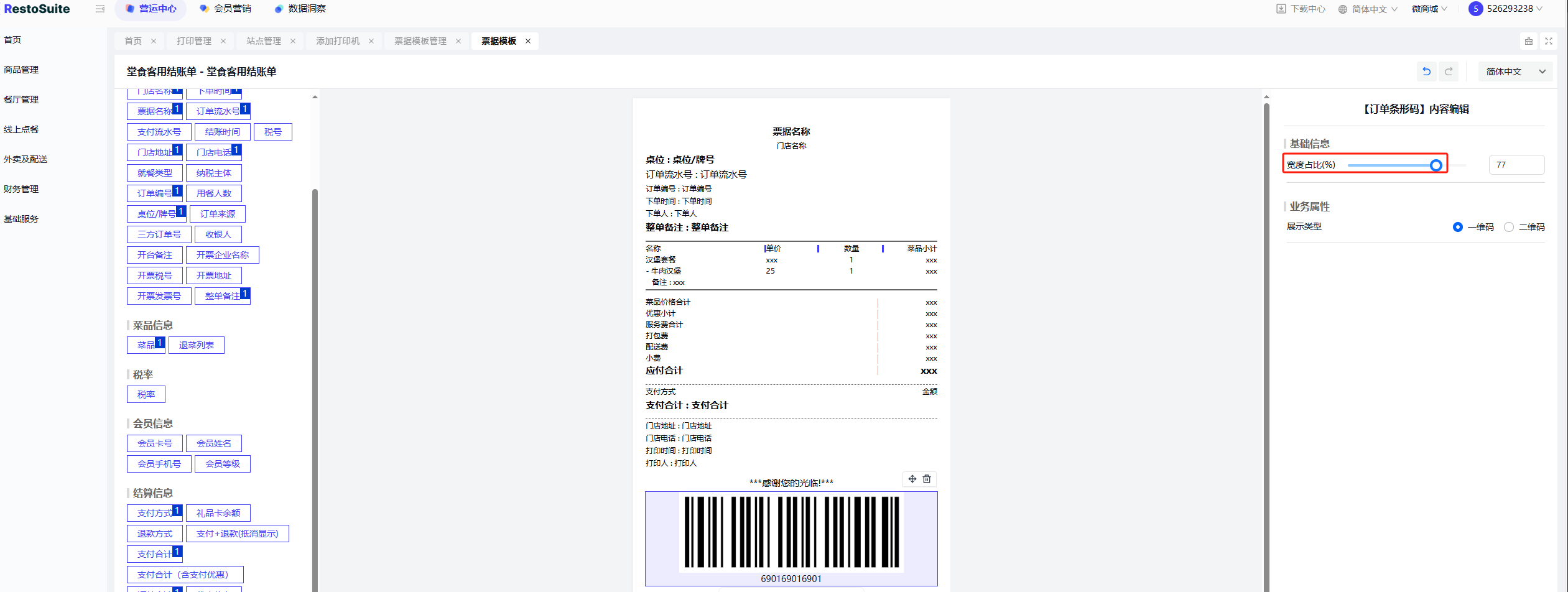Add the 税号 field

point(273,132)
